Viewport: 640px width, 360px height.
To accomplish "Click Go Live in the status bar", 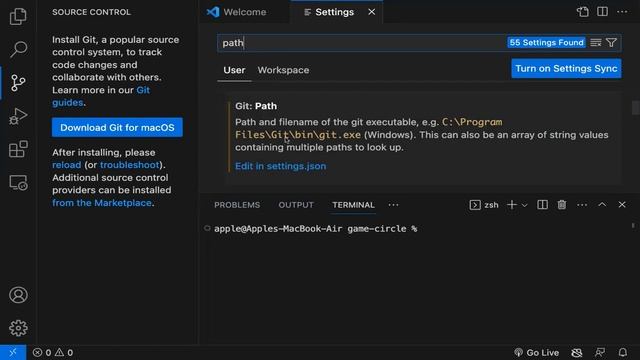I will tap(536, 352).
